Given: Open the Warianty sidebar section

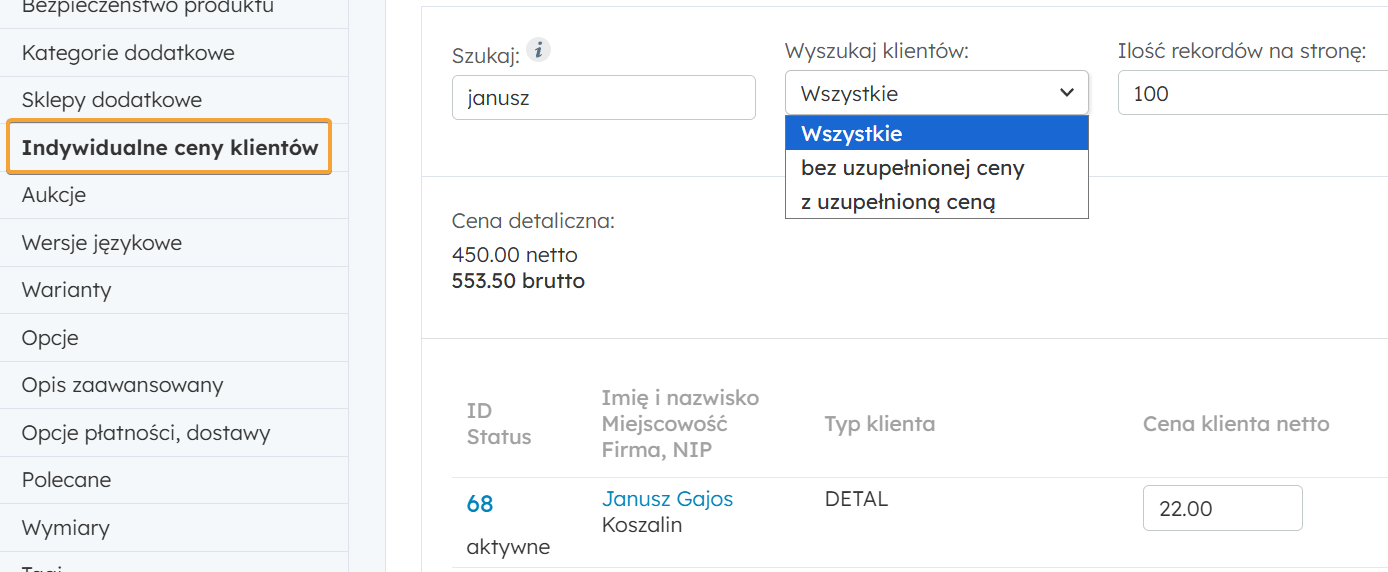Looking at the screenshot, I should point(67,290).
